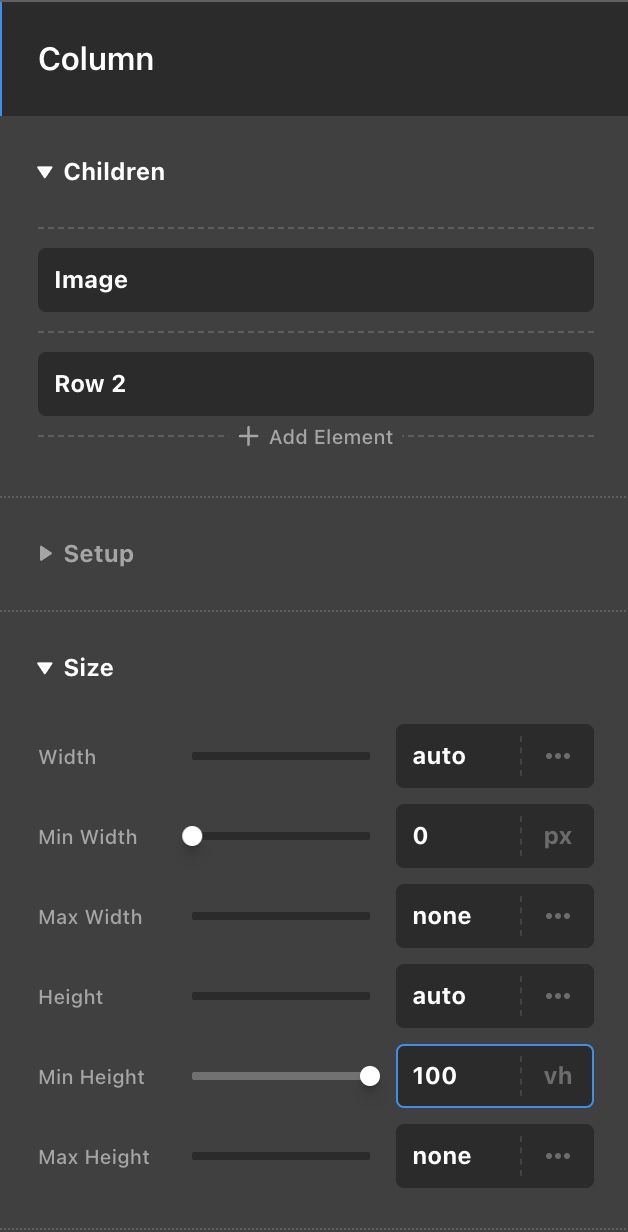Open Max Width unit options ellipsis
Viewport: 628px width, 1232px height.
click(x=558, y=916)
